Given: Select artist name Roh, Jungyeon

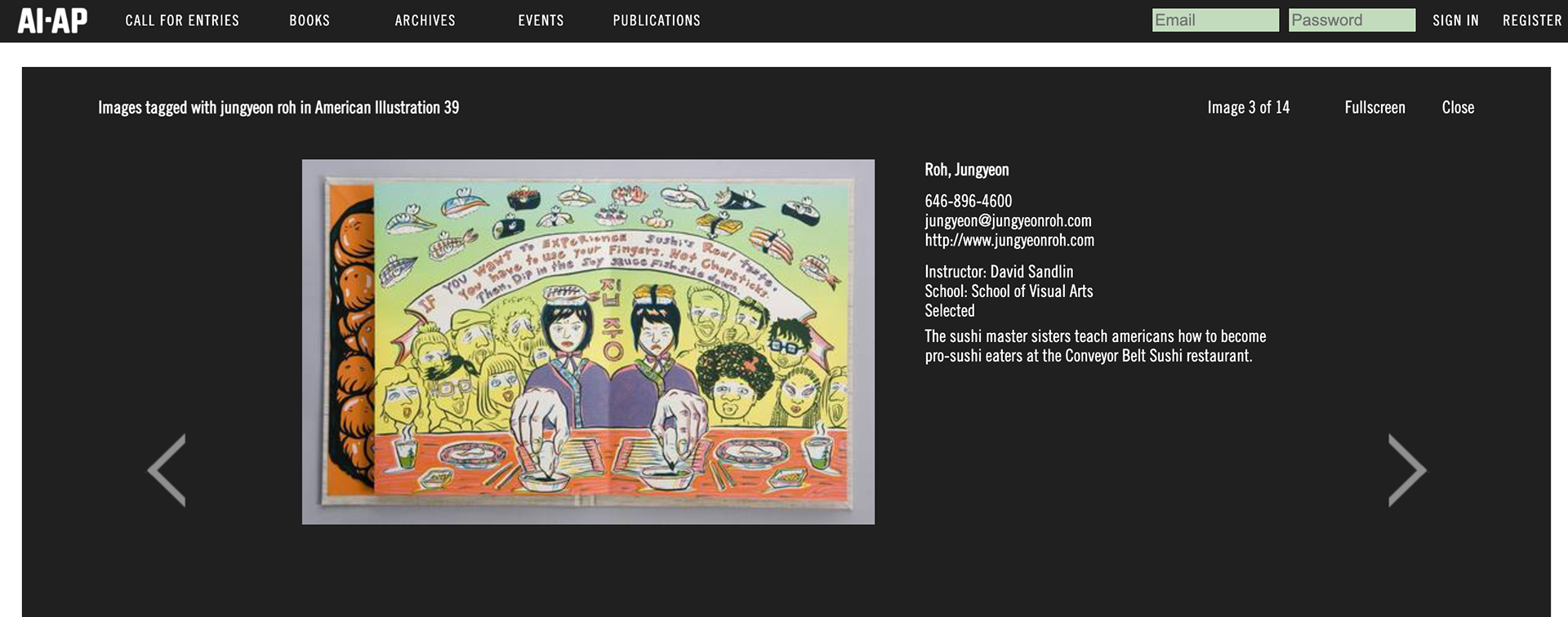Looking at the screenshot, I should (967, 170).
